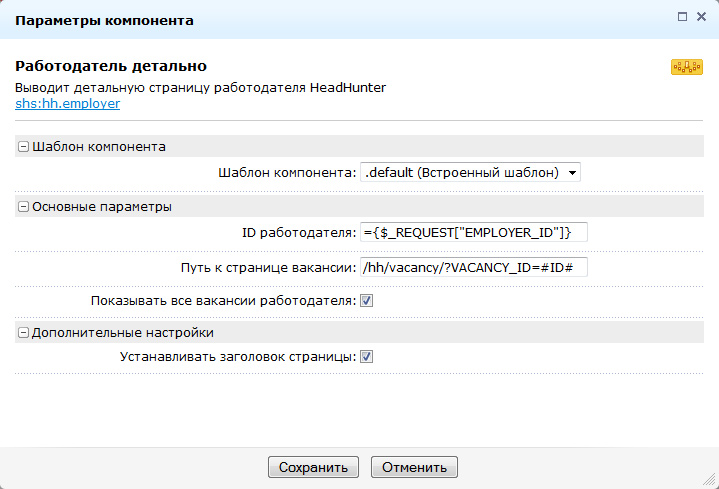Click into the Путь к странице вакансии field
Screen dimensions: 719x489
coord(473,267)
